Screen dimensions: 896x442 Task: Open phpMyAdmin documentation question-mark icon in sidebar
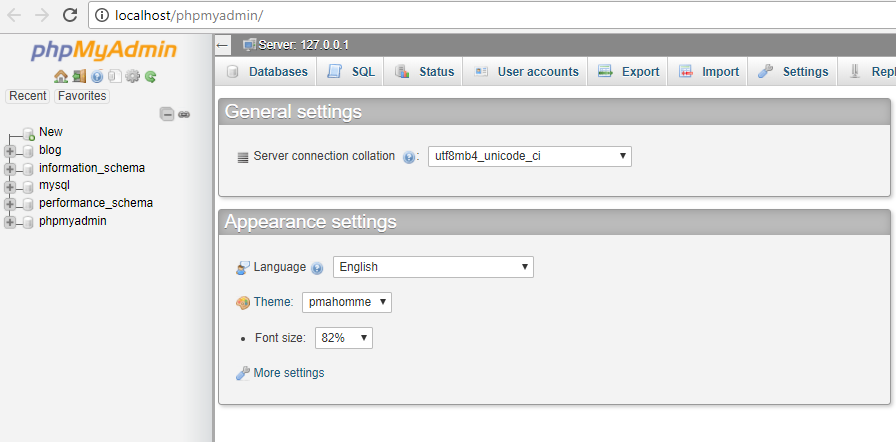coord(97,76)
